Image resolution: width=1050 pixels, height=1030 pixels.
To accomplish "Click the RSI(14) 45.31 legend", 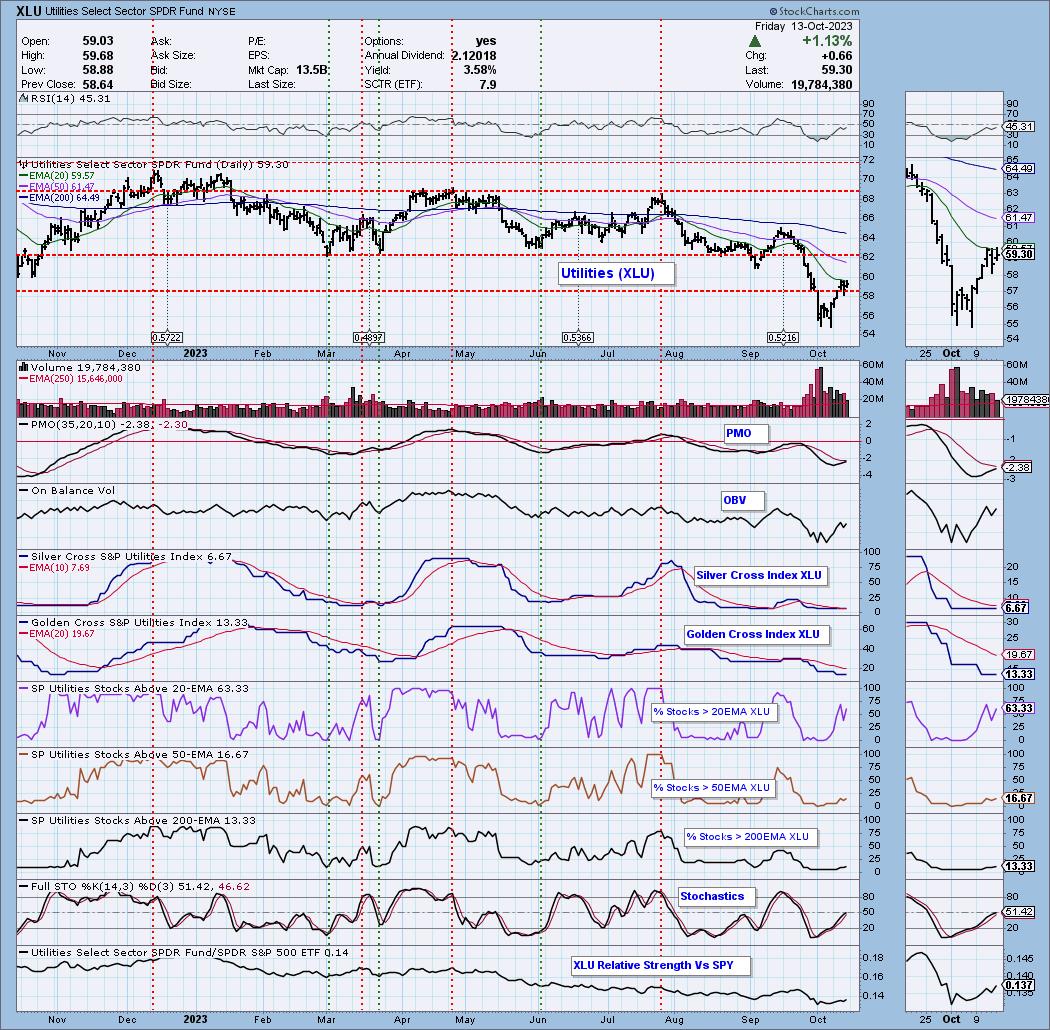I will (65, 98).
